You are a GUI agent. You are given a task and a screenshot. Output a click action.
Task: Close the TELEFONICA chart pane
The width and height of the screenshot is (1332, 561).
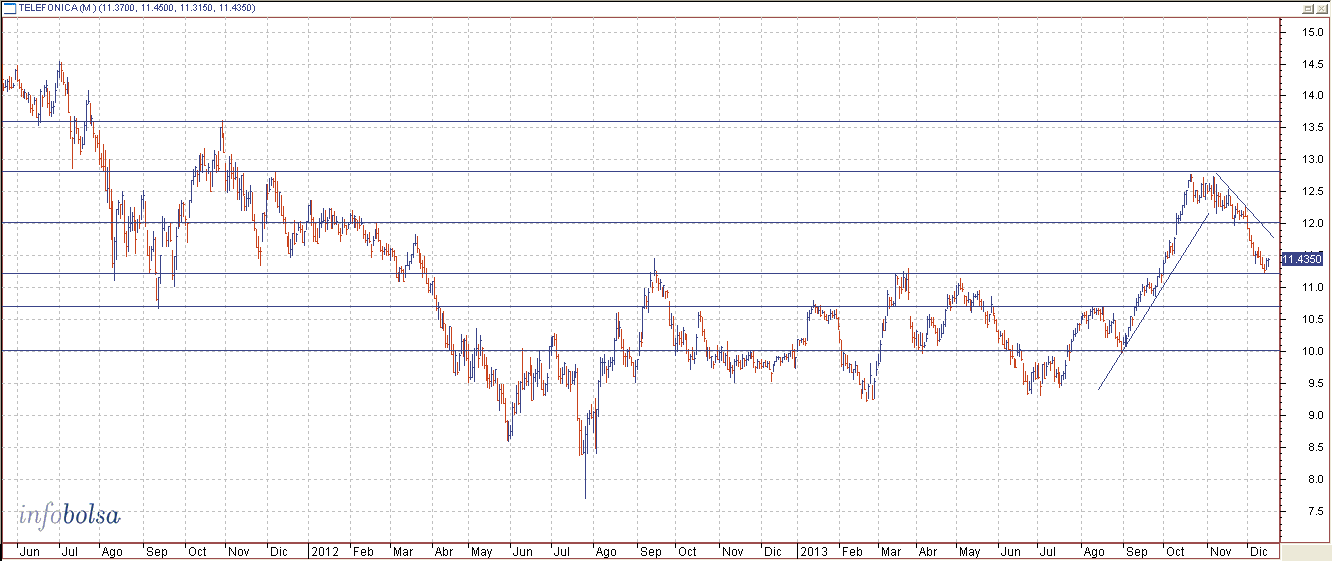coord(1321,7)
